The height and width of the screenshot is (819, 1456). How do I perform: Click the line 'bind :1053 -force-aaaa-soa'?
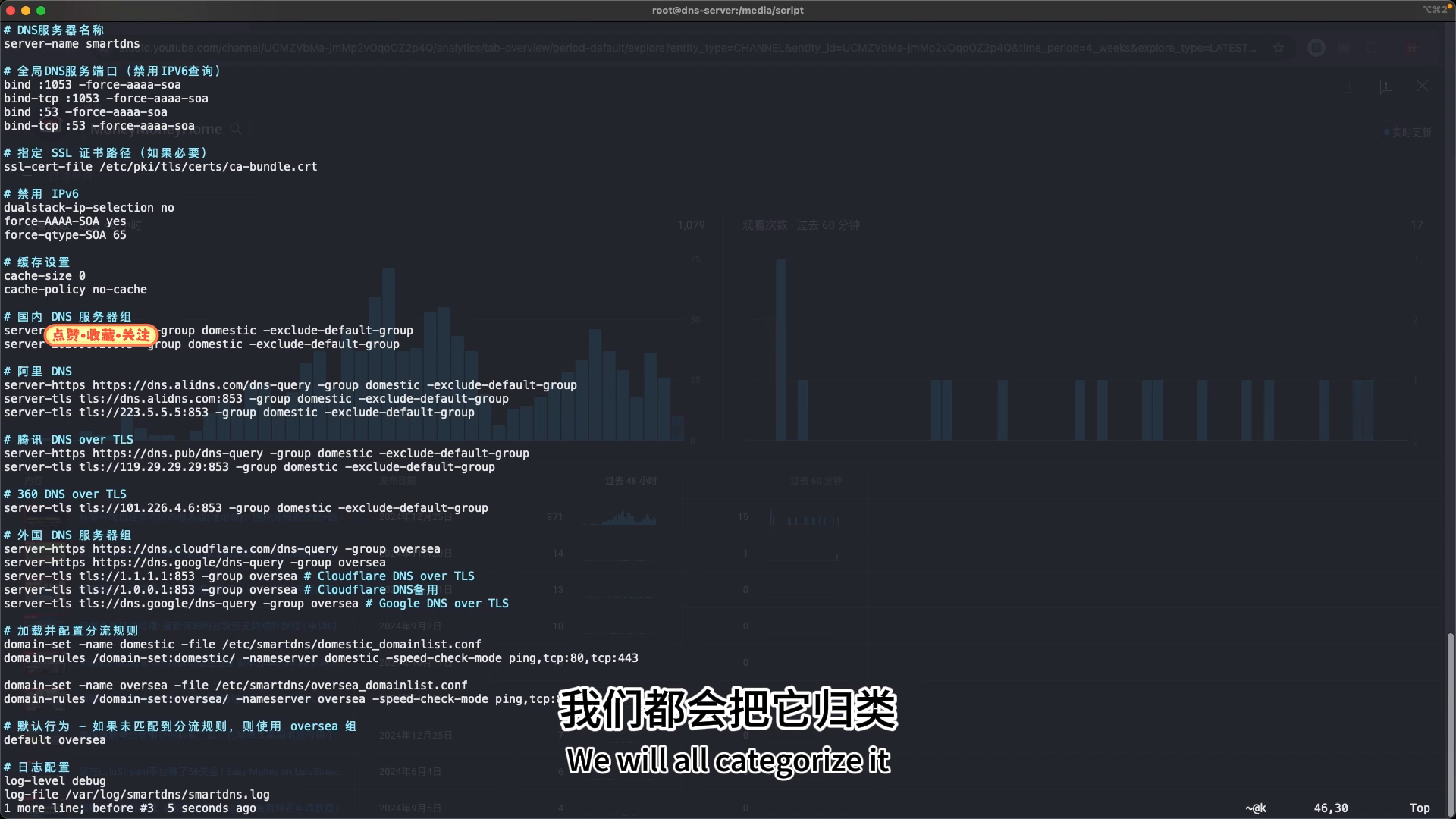tap(93, 85)
